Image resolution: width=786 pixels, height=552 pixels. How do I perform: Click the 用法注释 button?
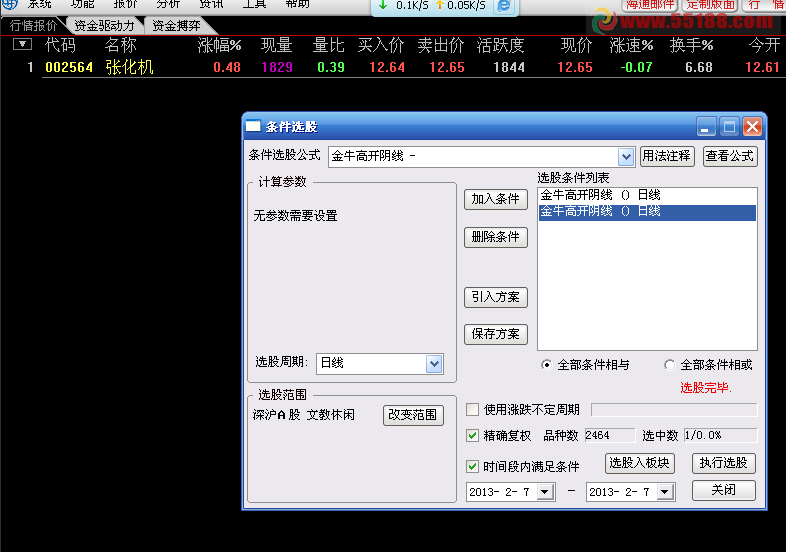[x=667, y=156]
